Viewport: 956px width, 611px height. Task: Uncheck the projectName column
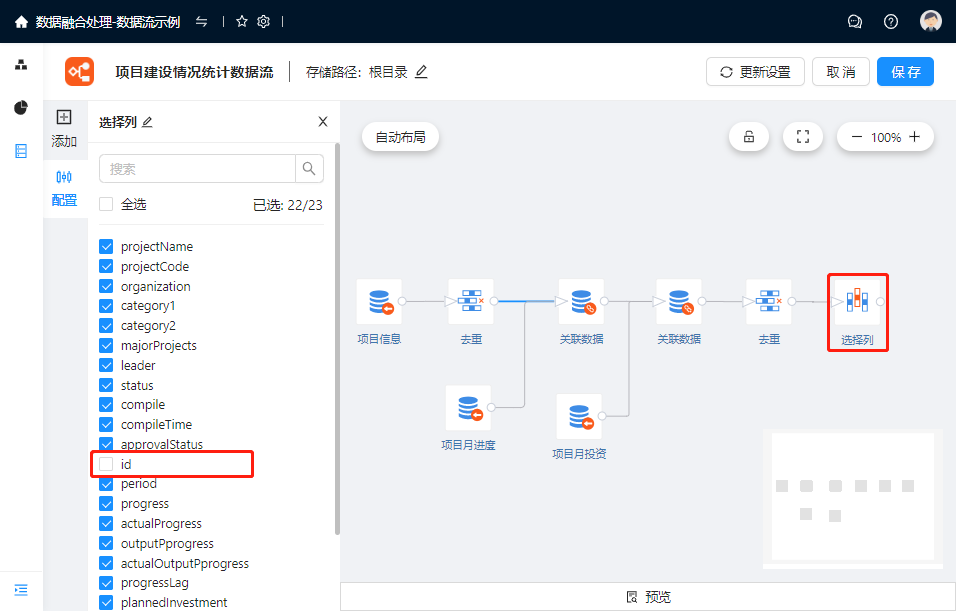[x=107, y=246]
